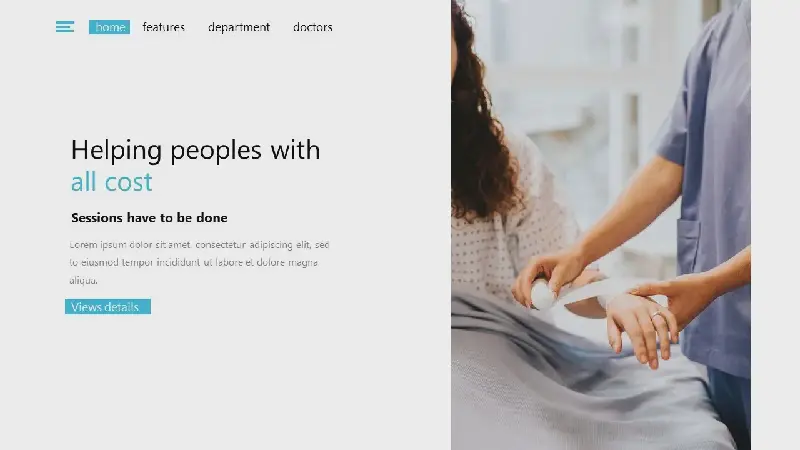Click the word 'aliqua.' in the paragraph
This screenshot has width=800, height=450.
click(x=83, y=280)
